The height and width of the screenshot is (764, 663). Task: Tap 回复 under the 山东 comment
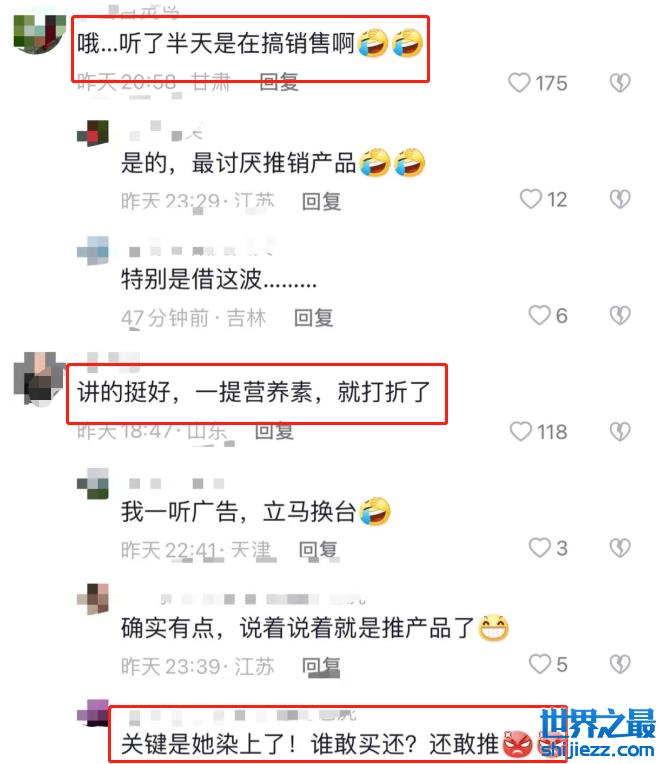point(274,431)
